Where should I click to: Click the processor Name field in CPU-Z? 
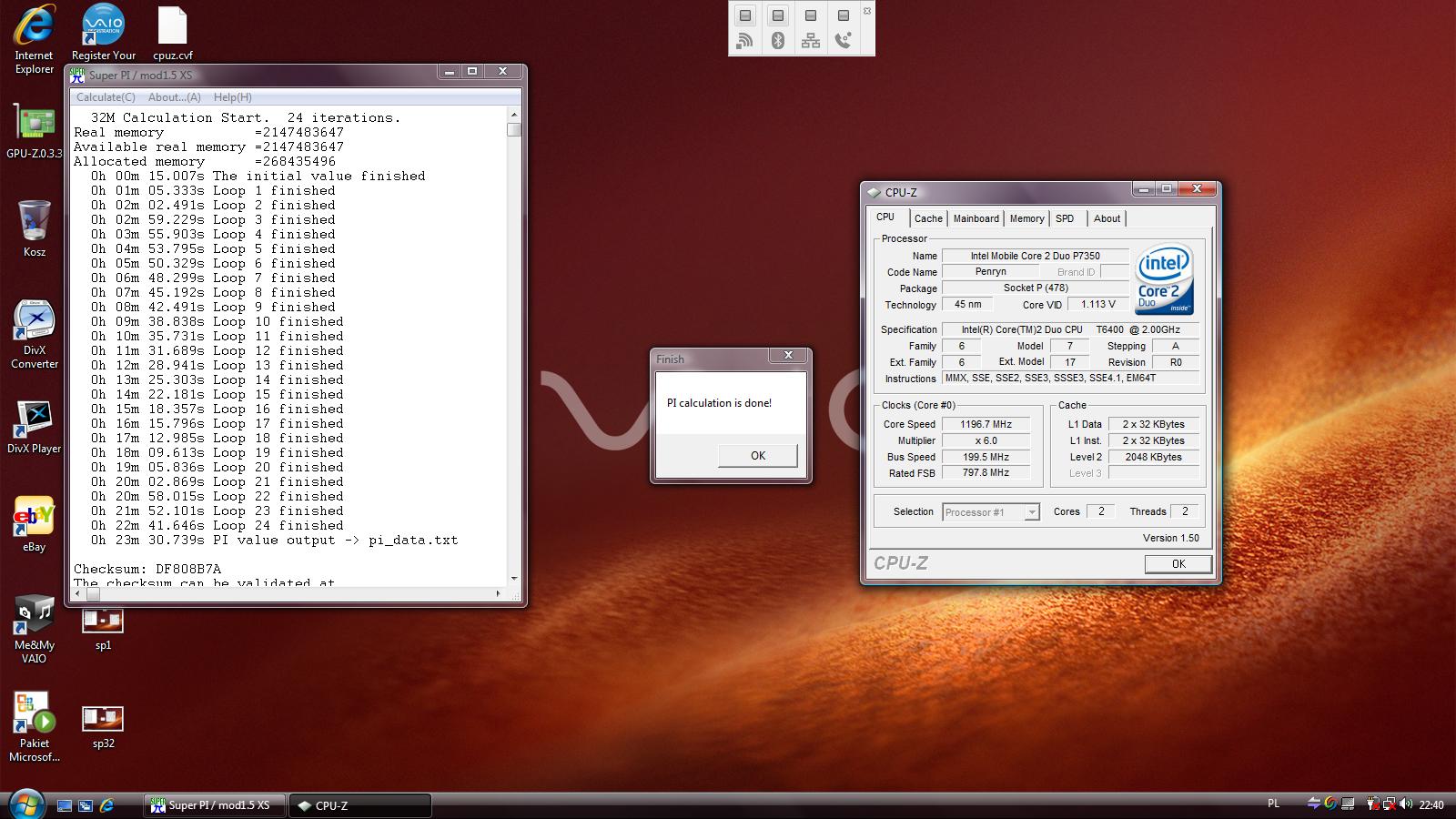(1035, 256)
